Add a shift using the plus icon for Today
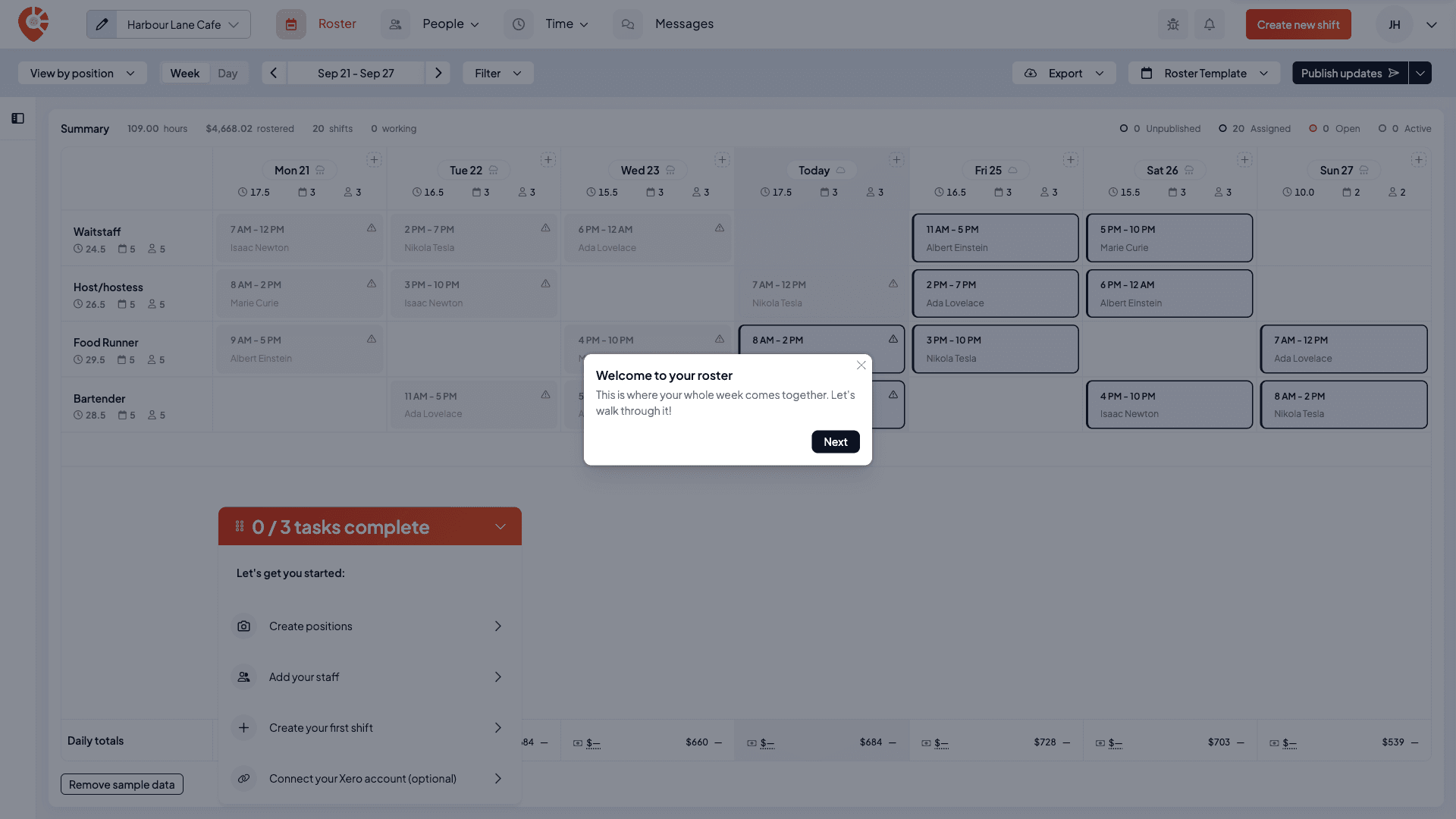Screen dimensions: 1456x819 (x=896, y=159)
